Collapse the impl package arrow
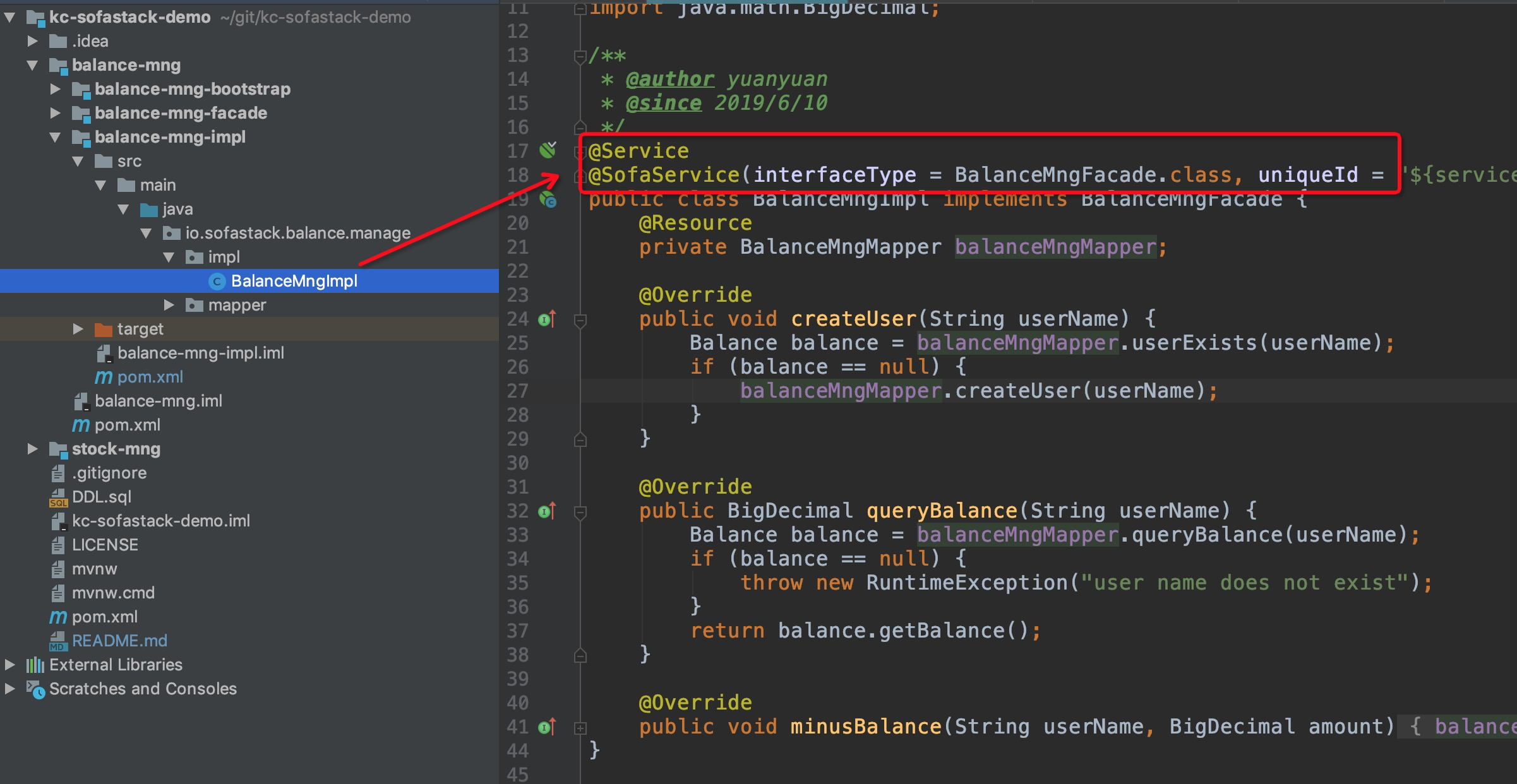The height and width of the screenshot is (784, 1517). click(169, 257)
